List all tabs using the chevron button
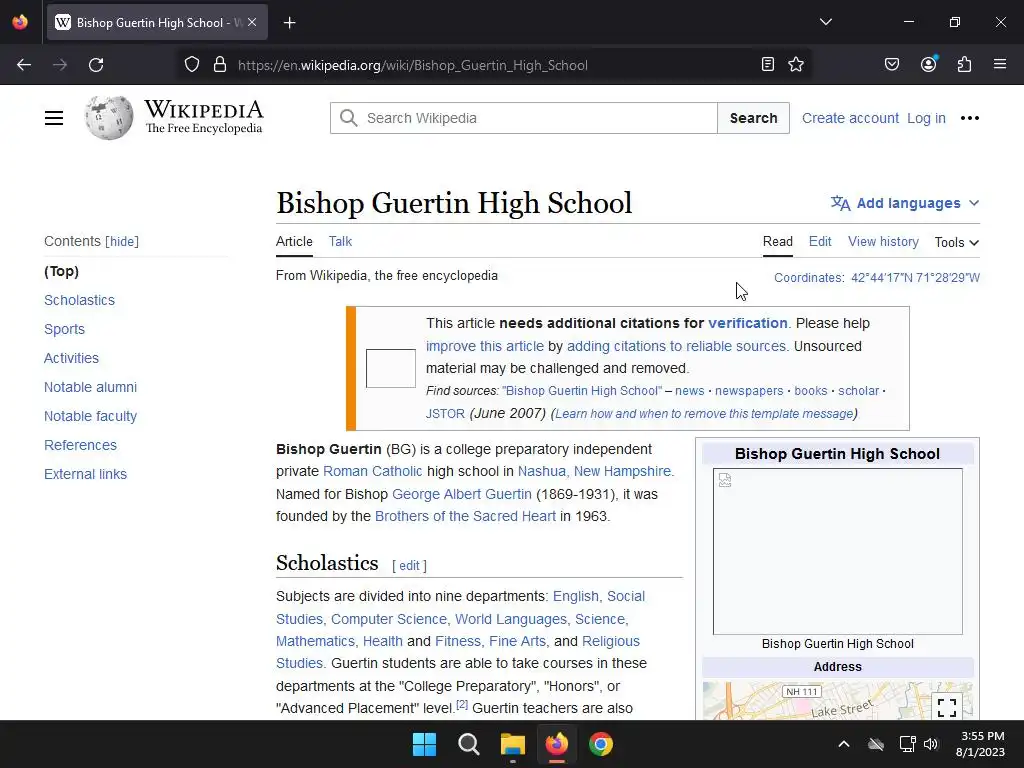The height and width of the screenshot is (768, 1024). coord(825,22)
